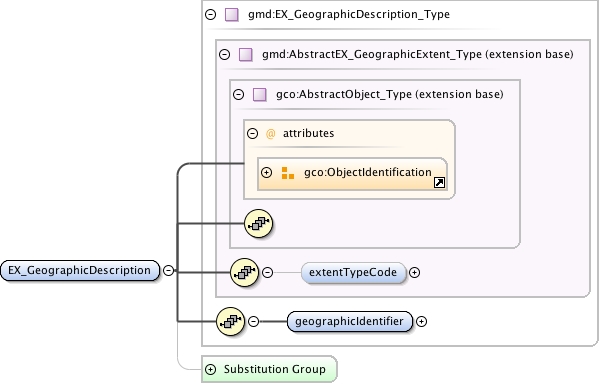Collapse gco:AbstractObject_Type extension base
This screenshot has height=386, width=600.
click(x=238, y=94)
